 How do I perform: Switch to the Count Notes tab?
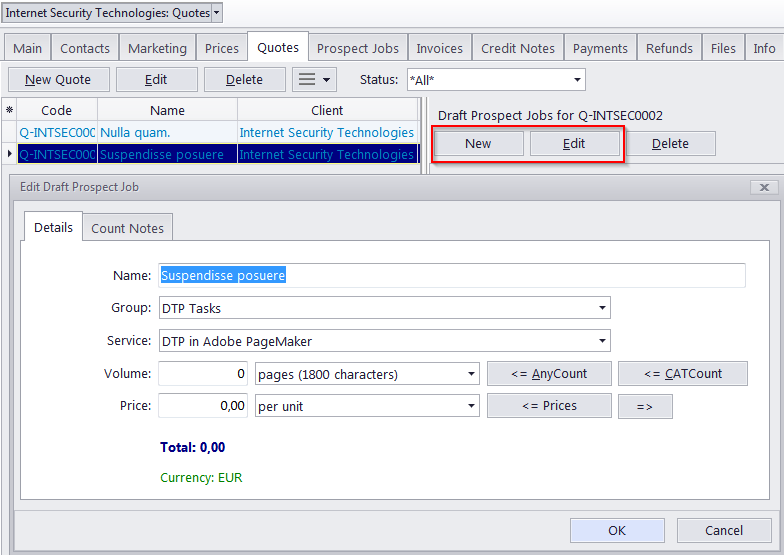[127, 228]
